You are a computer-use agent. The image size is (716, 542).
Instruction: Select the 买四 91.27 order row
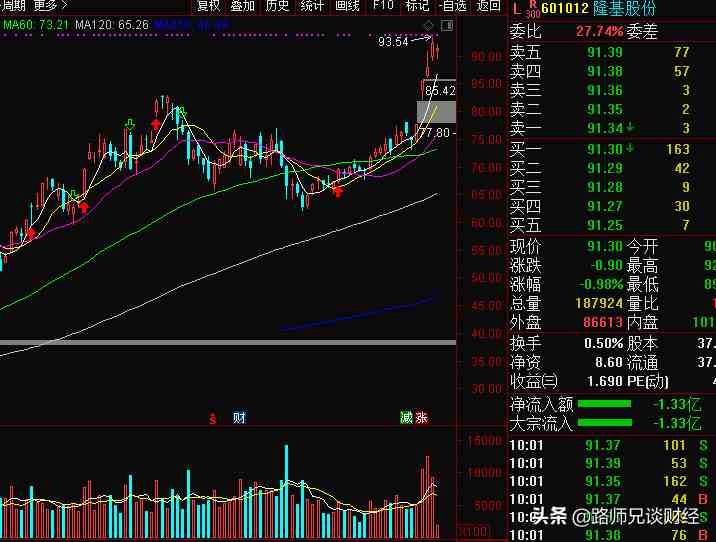click(x=612, y=206)
